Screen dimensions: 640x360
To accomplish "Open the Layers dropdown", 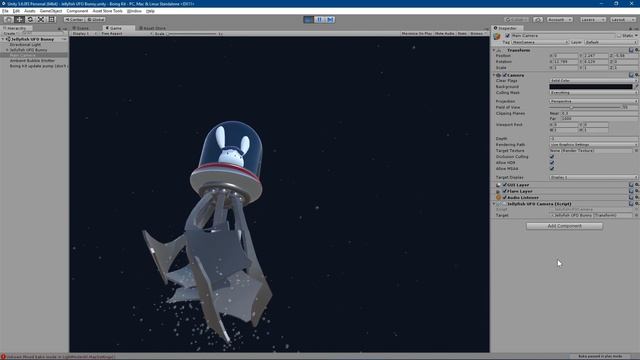I will coord(592,19).
